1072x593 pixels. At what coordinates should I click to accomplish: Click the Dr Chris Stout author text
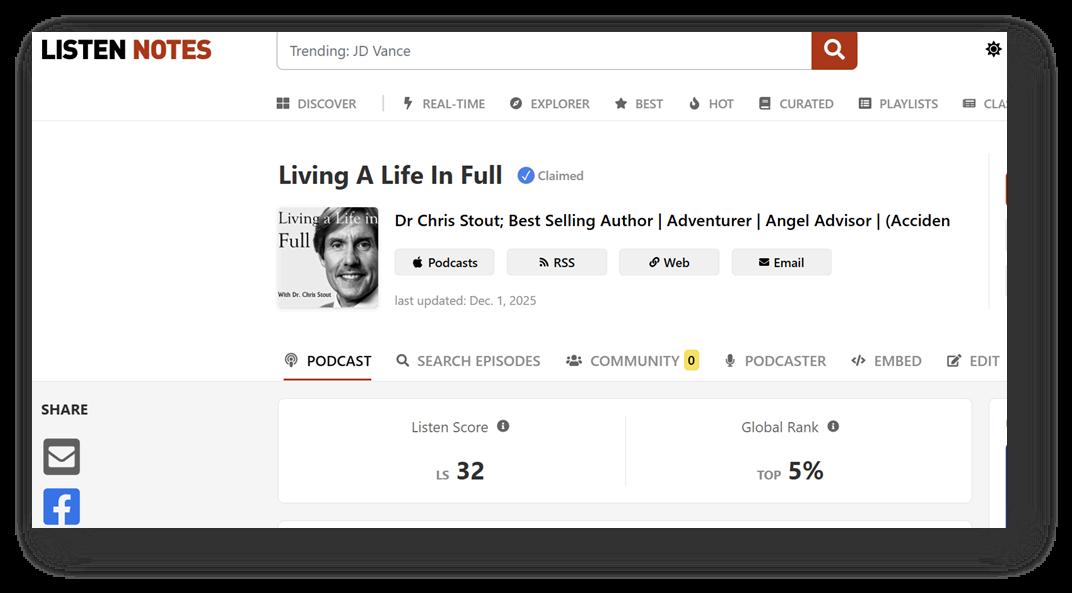[x=672, y=221]
